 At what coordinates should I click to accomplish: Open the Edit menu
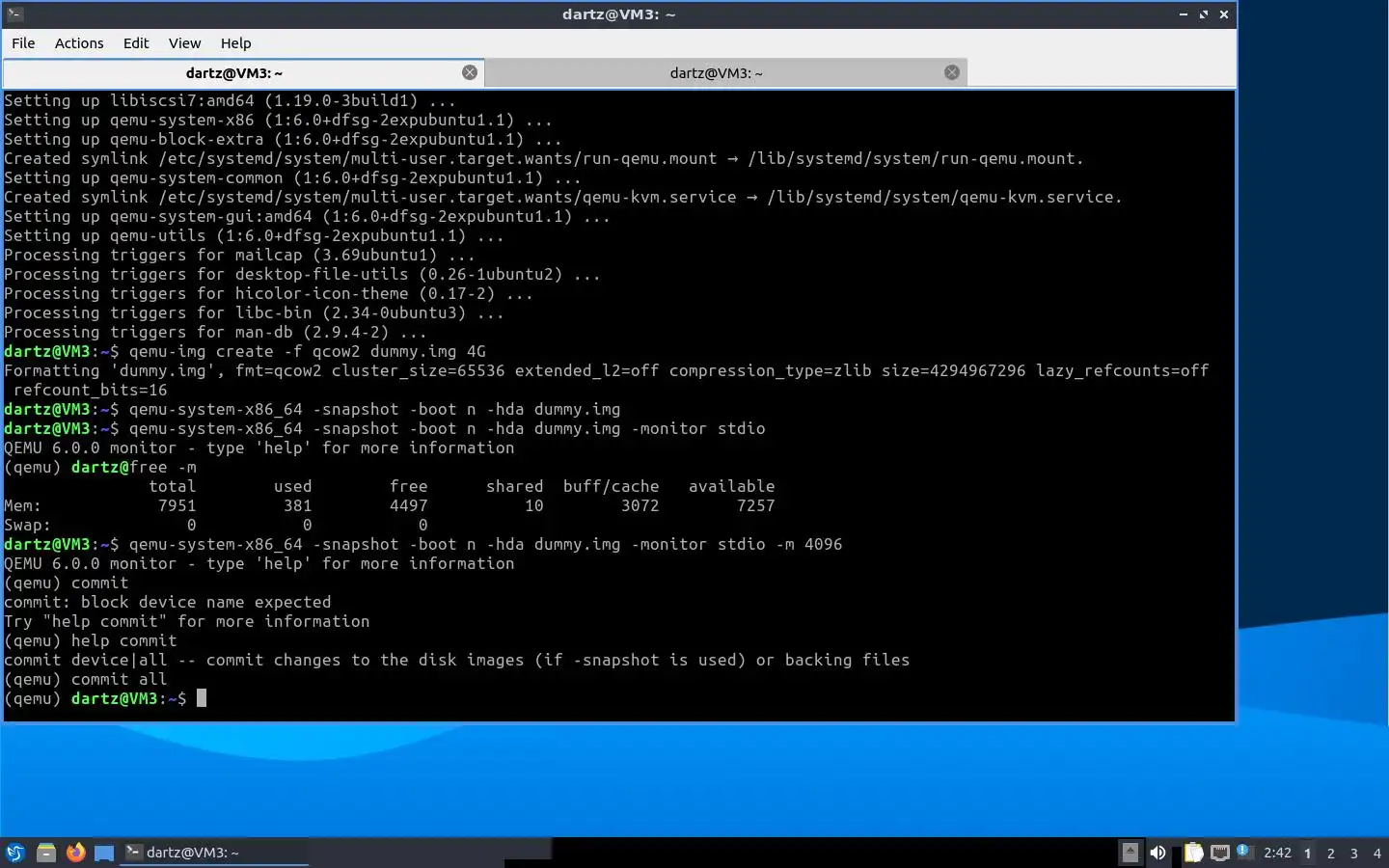pyautogui.click(x=136, y=43)
